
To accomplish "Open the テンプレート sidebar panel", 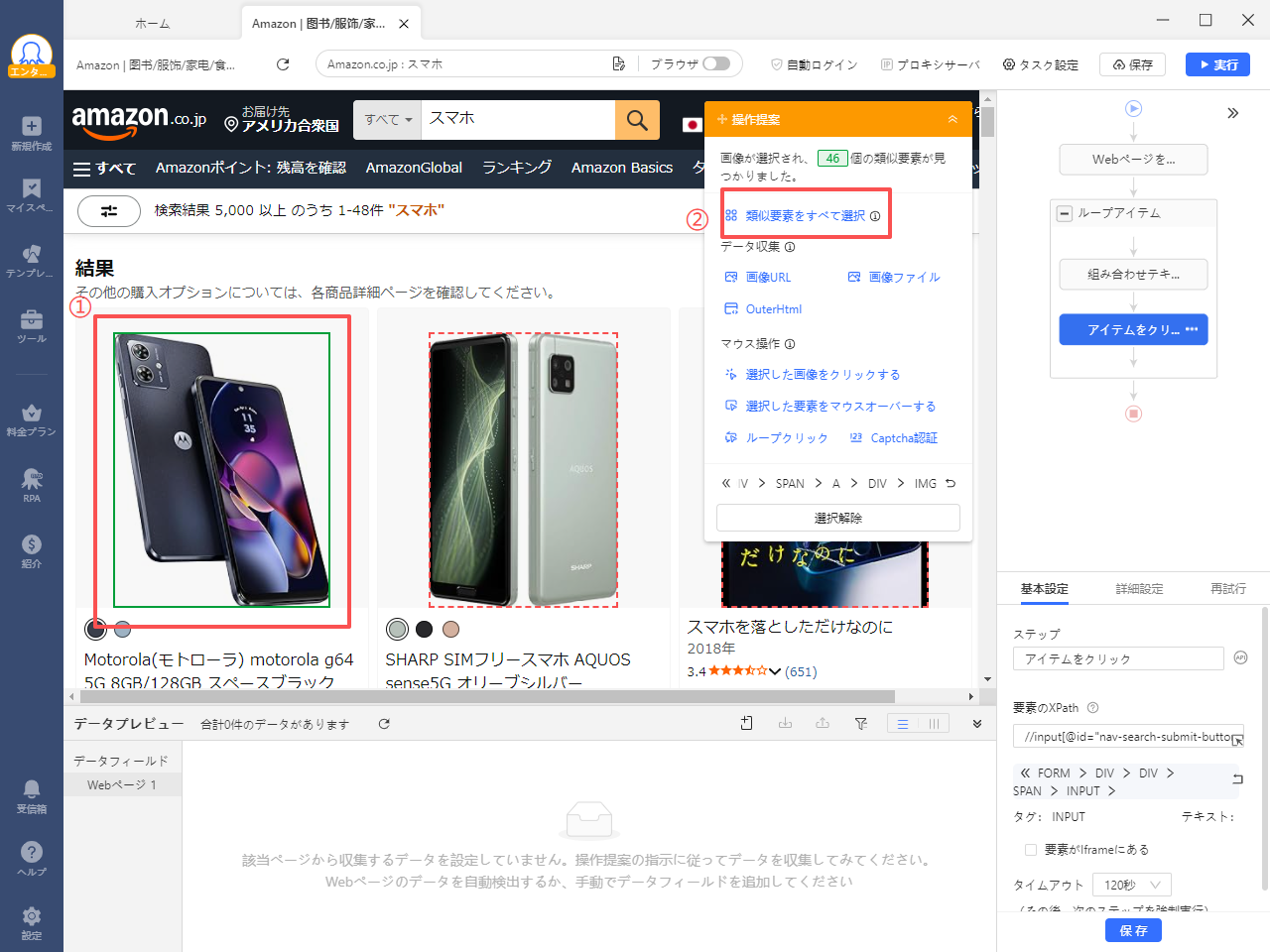I will pyautogui.click(x=31, y=260).
